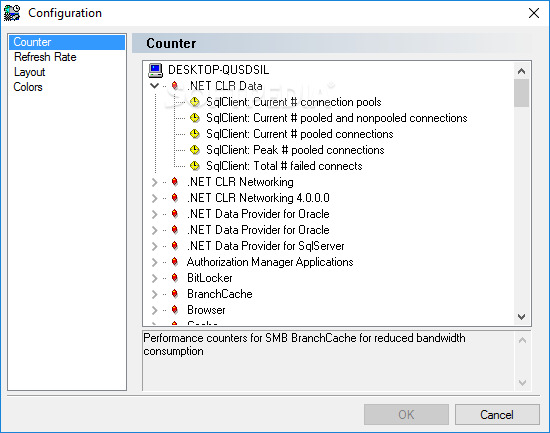The image size is (550, 433).
Task: Open the Colors settings page
Action: click(28, 87)
